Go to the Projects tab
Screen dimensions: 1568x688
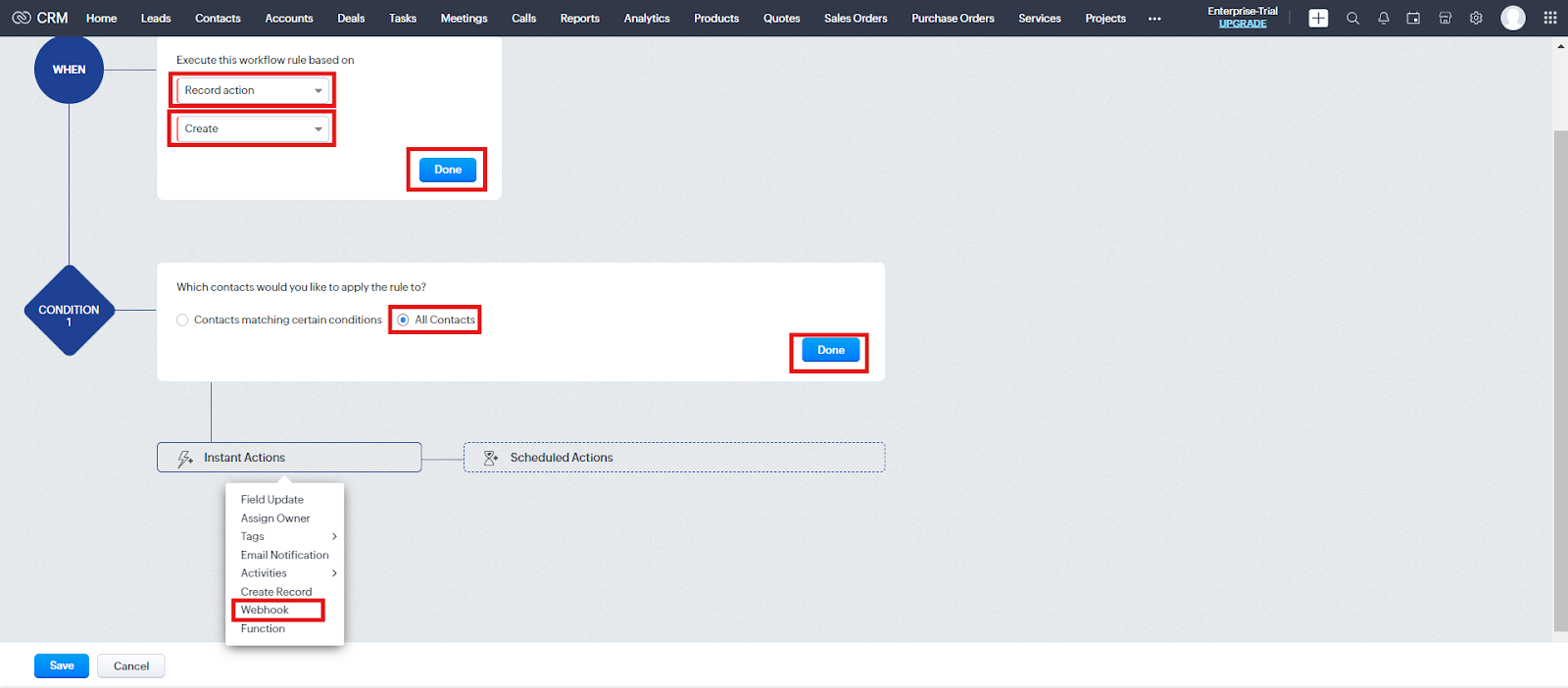[x=1105, y=19]
